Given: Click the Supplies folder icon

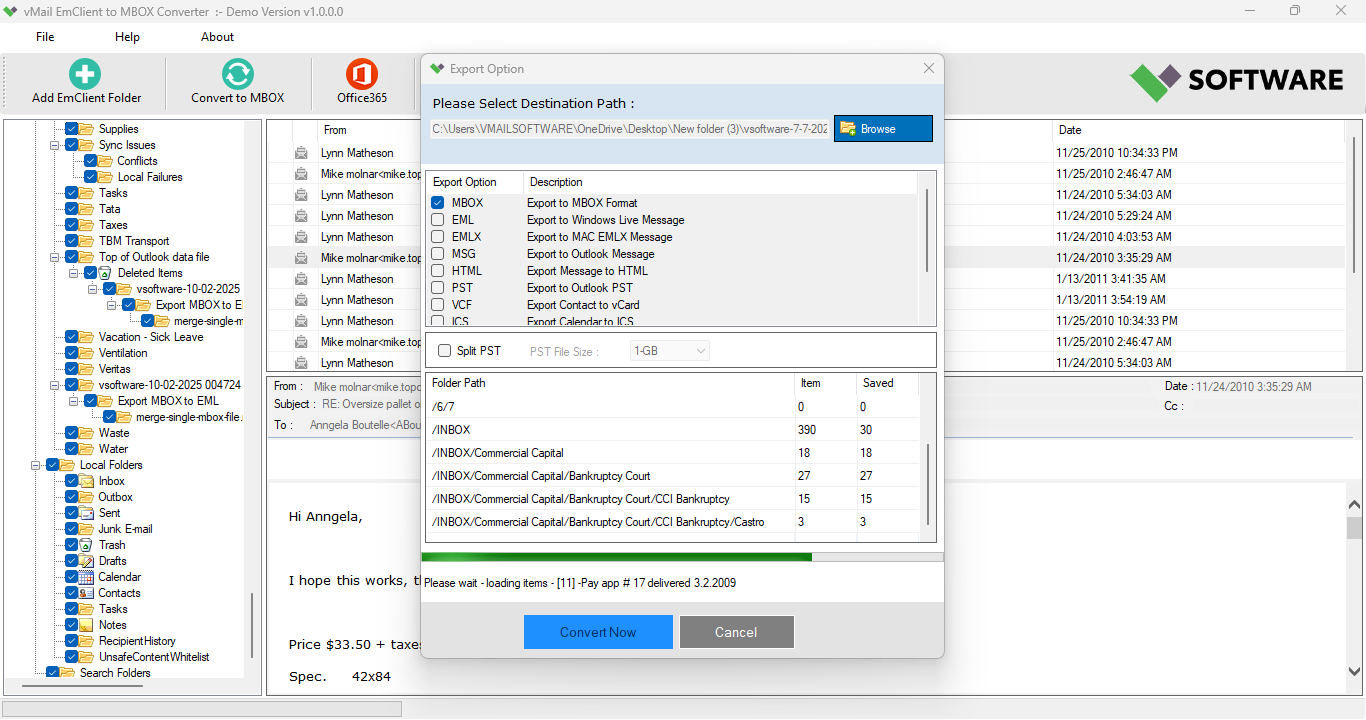Looking at the screenshot, I should coord(87,129).
